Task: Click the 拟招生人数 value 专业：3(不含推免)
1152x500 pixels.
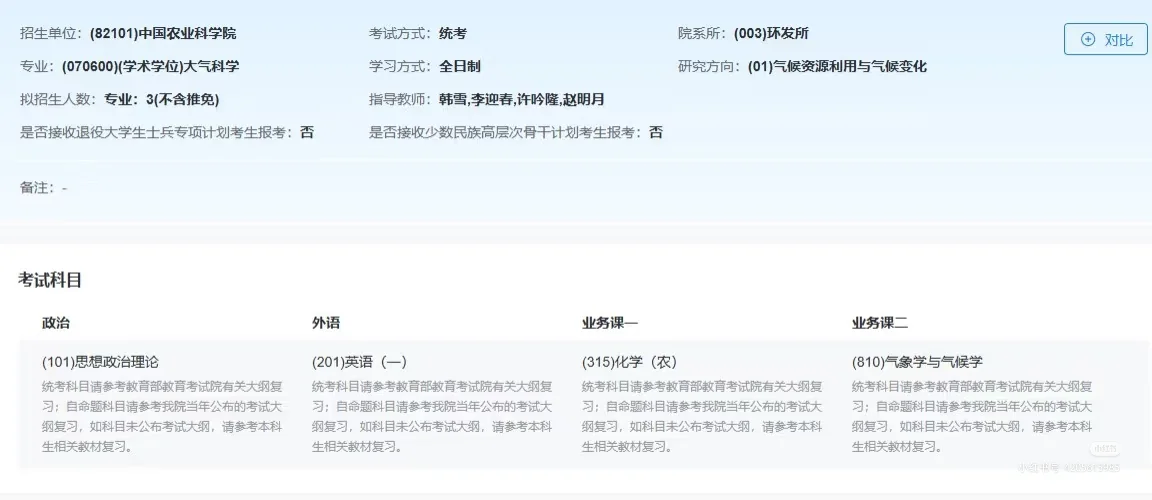Action: click(x=162, y=100)
